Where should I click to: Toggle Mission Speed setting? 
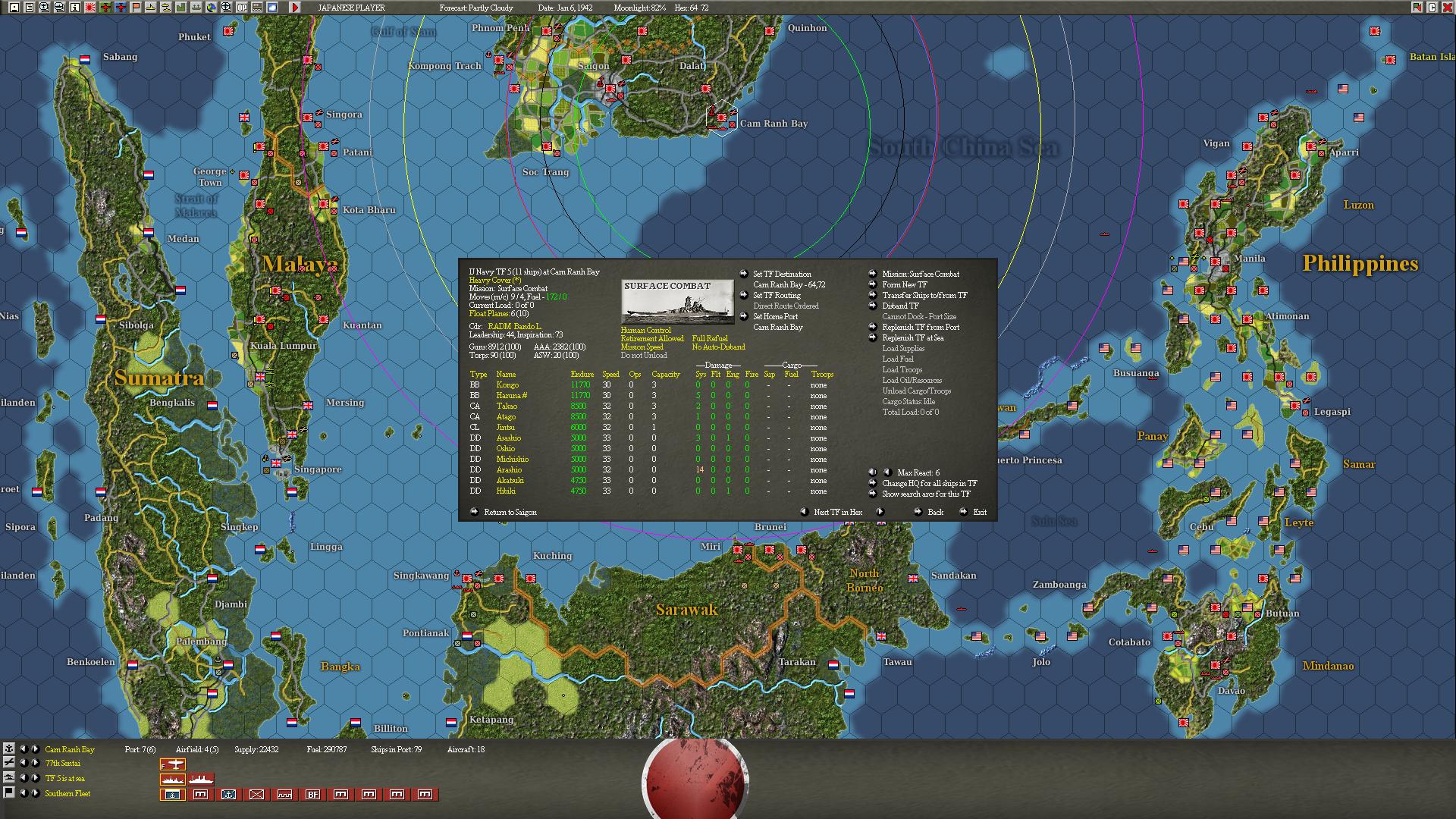pos(642,347)
